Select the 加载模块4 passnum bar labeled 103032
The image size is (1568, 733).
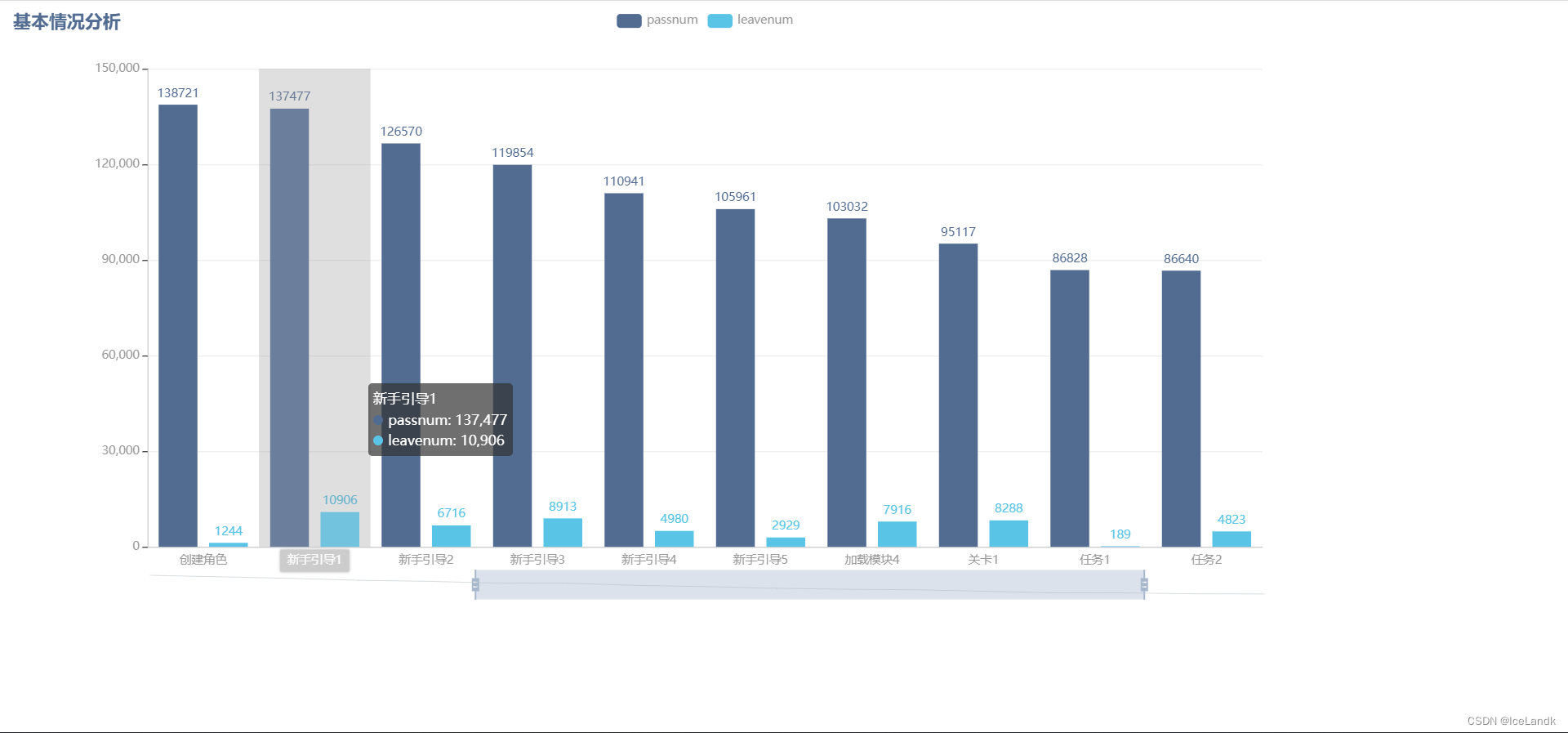[x=847, y=382]
